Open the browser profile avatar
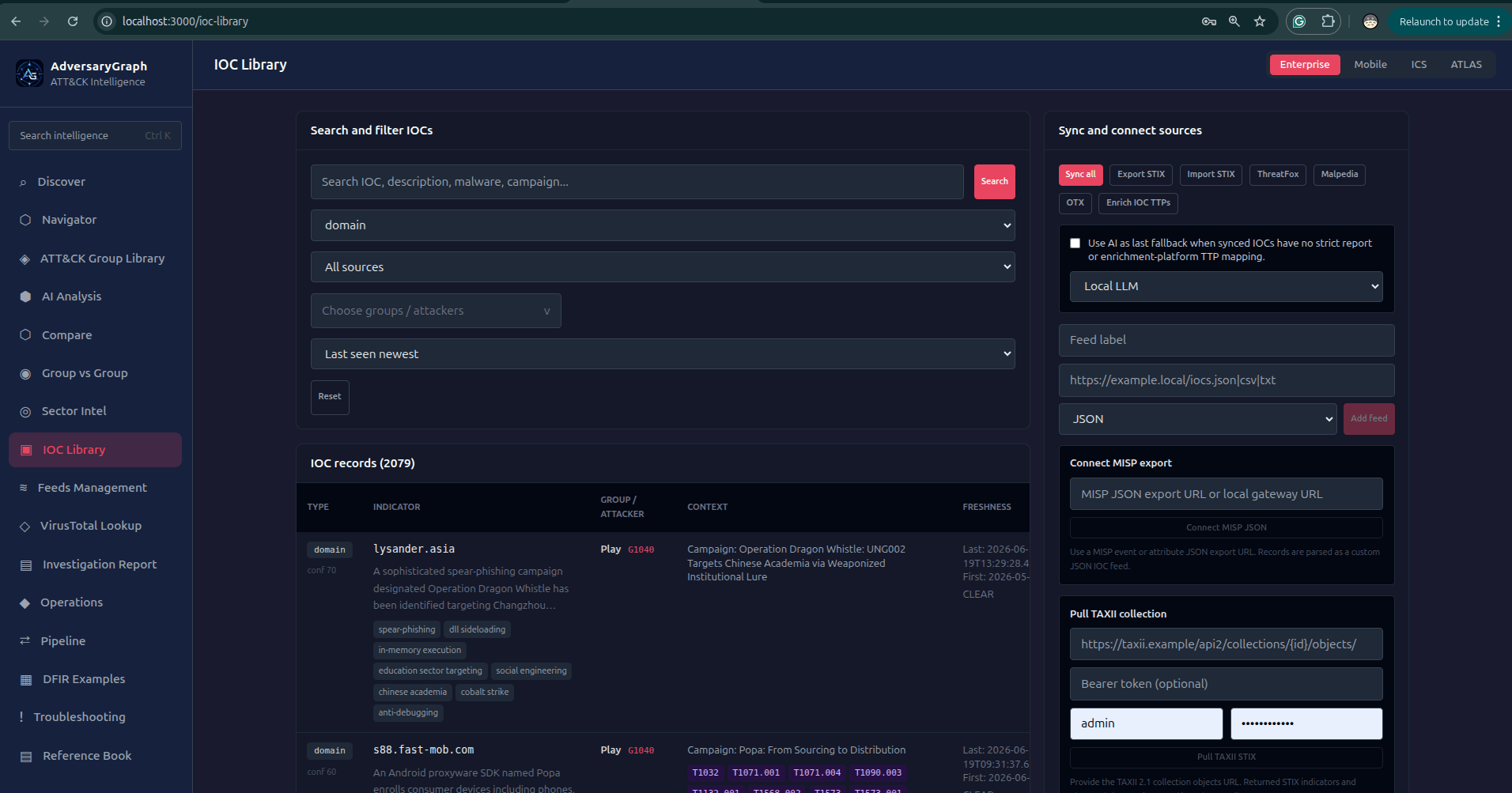Viewport: 1512px width, 793px height. 1370,21
